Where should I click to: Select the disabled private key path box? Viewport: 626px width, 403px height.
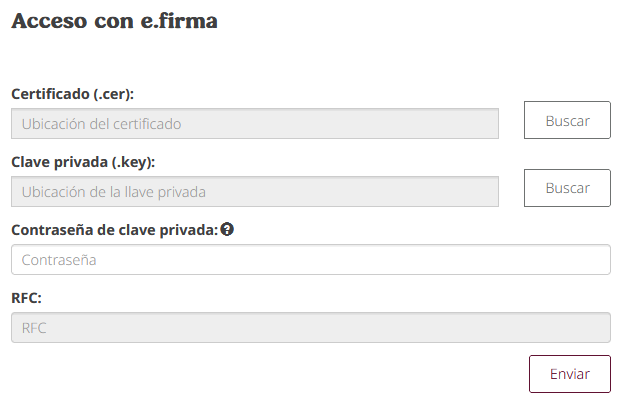click(255, 192)
